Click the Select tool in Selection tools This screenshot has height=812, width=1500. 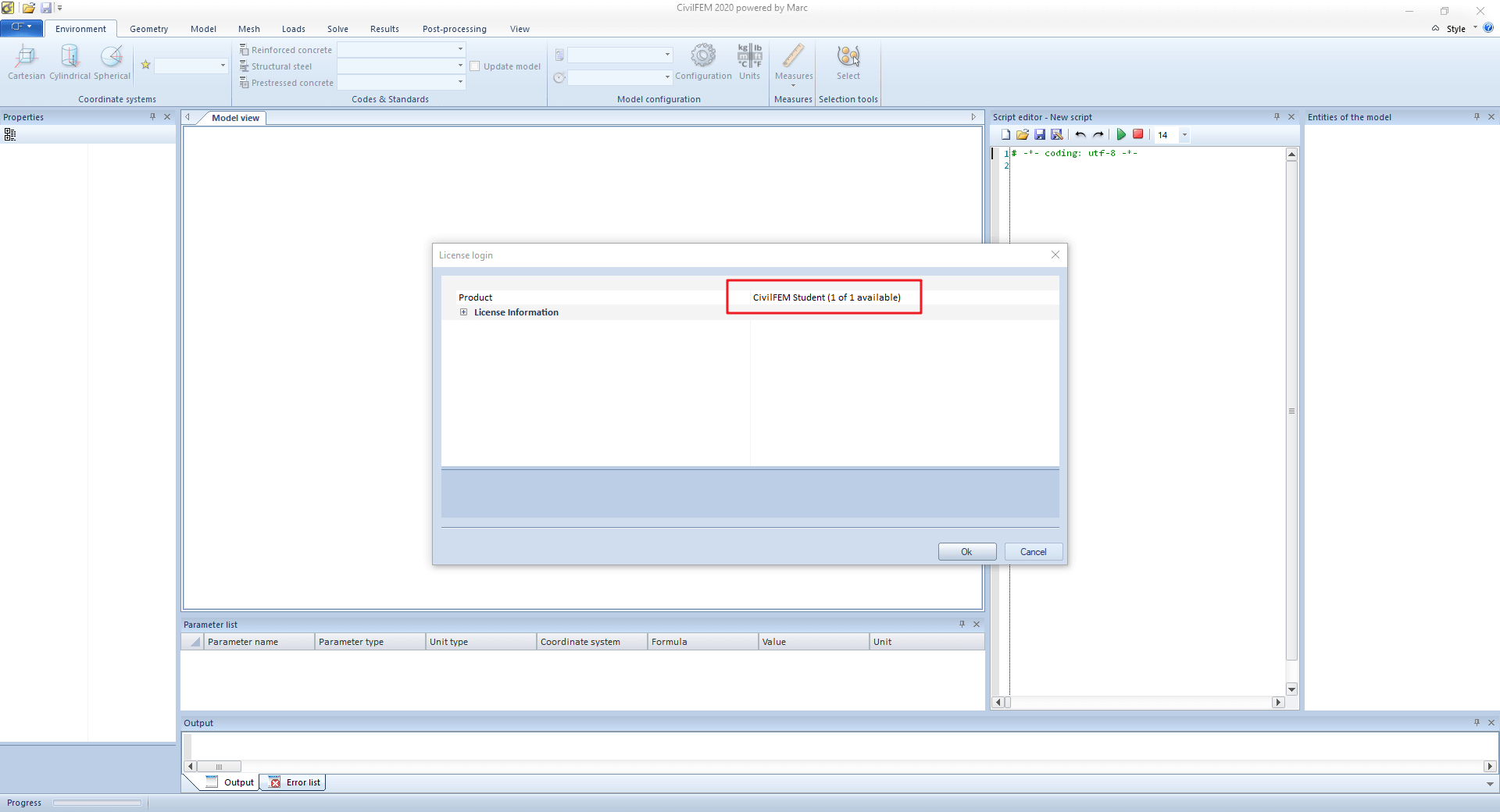coord(848,57)
